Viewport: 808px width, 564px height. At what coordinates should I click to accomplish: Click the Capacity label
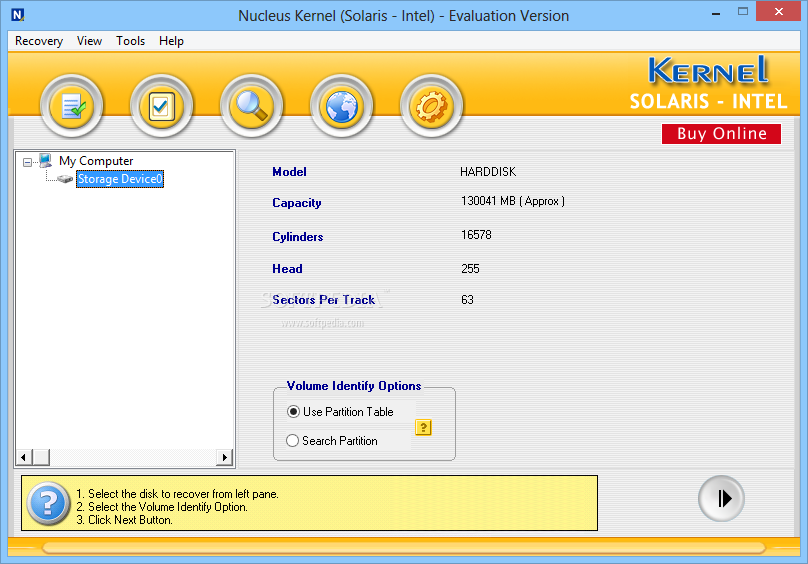(297, 203)
